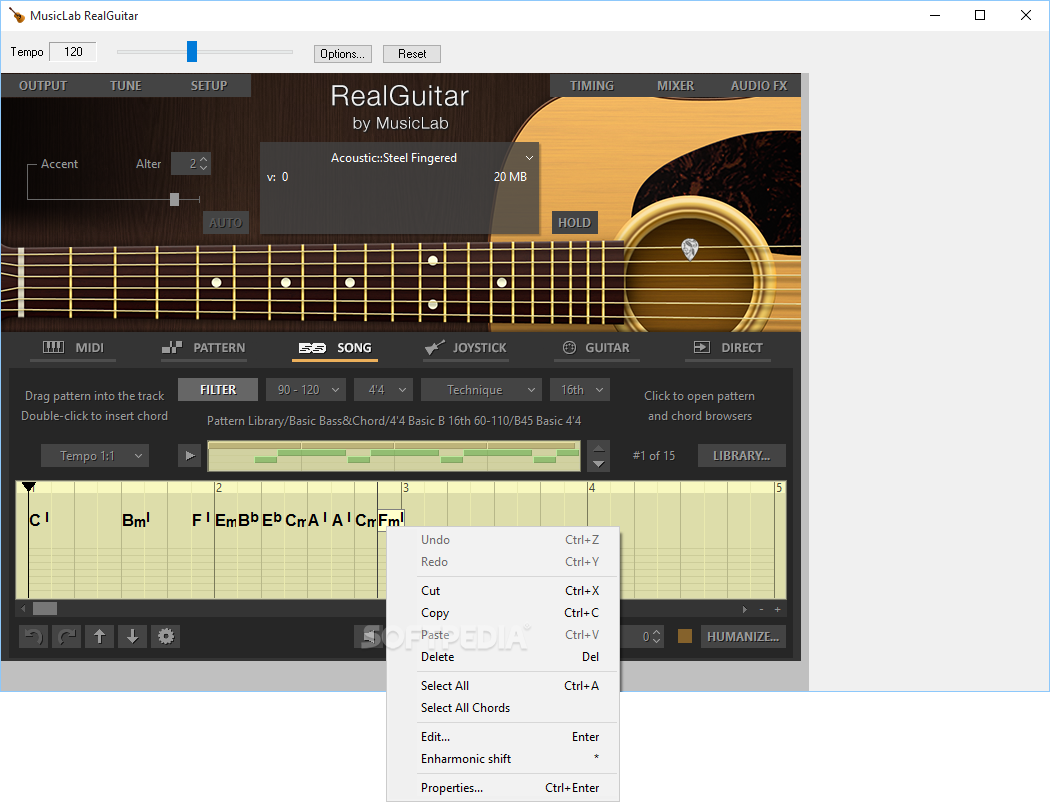Open the 16th resolution dropdown

[x=580, y=390]
